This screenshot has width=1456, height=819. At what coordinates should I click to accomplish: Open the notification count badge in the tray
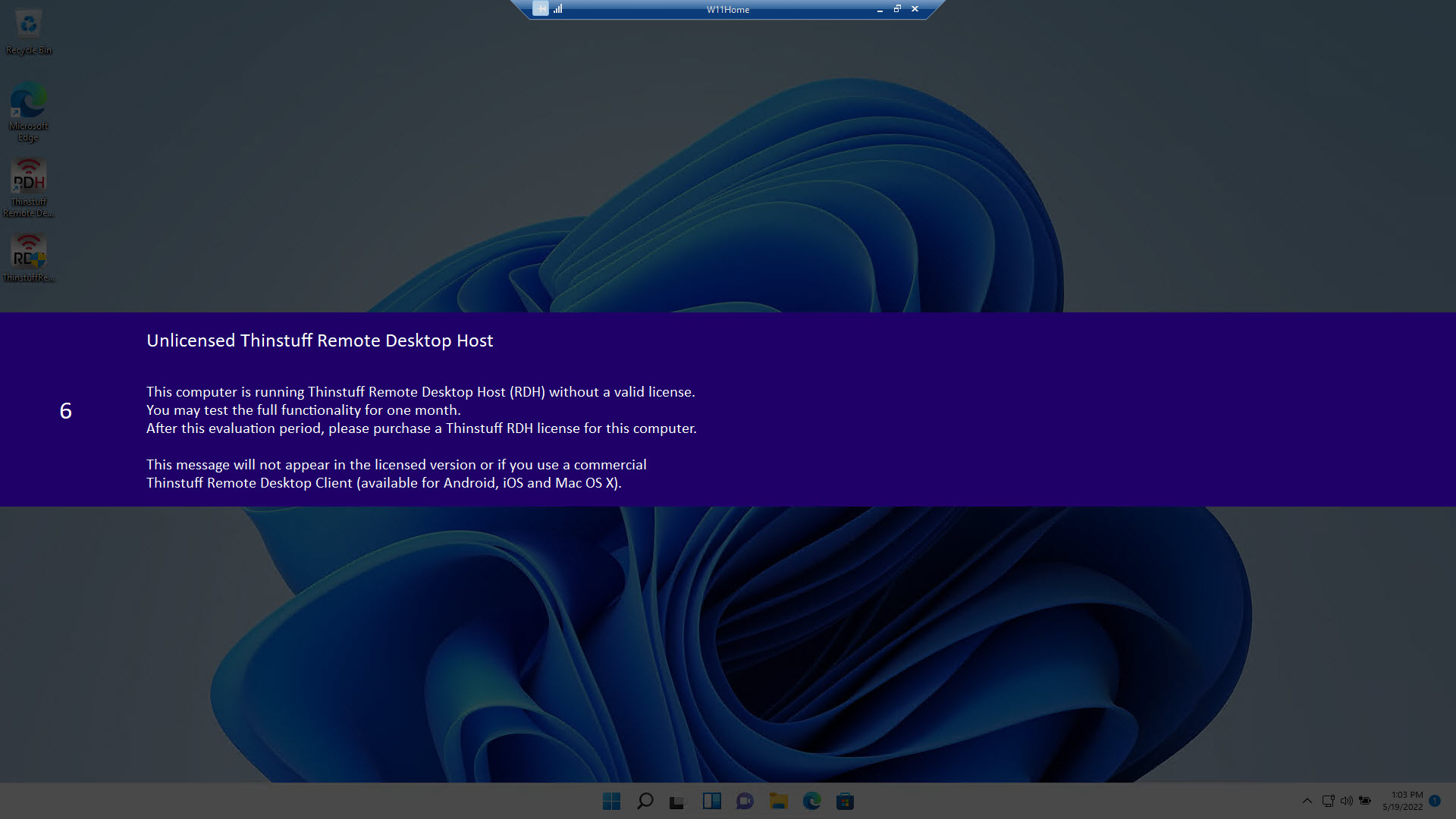(x=1435, y=800)
